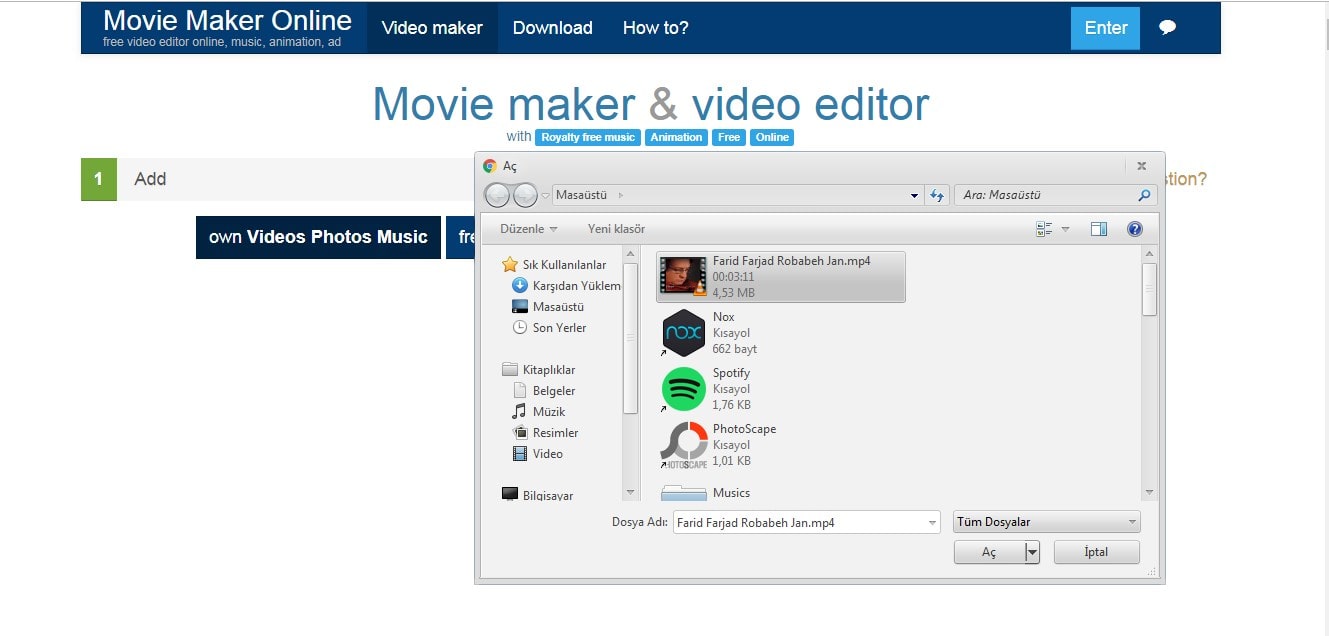This screenshot has width=1329, height=636.
Task: Select the Nox shortcut icon
Action: pyautogui.click(x=684, y=333)
